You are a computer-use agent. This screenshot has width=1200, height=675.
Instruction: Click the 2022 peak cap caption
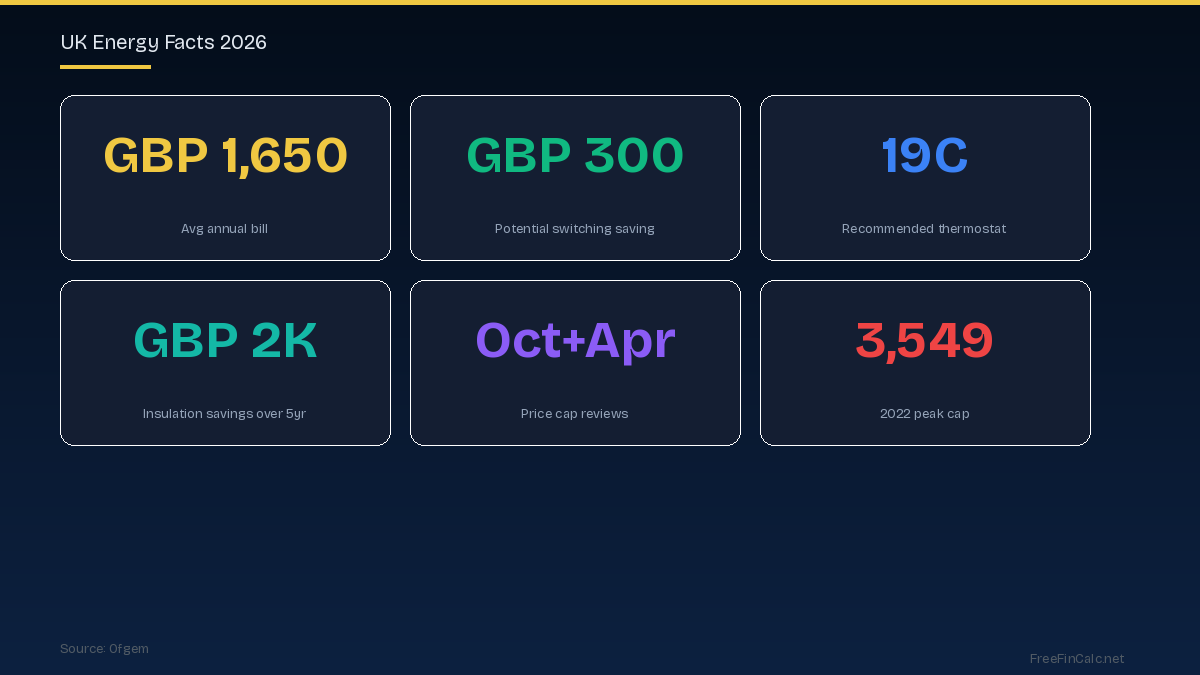924,414
